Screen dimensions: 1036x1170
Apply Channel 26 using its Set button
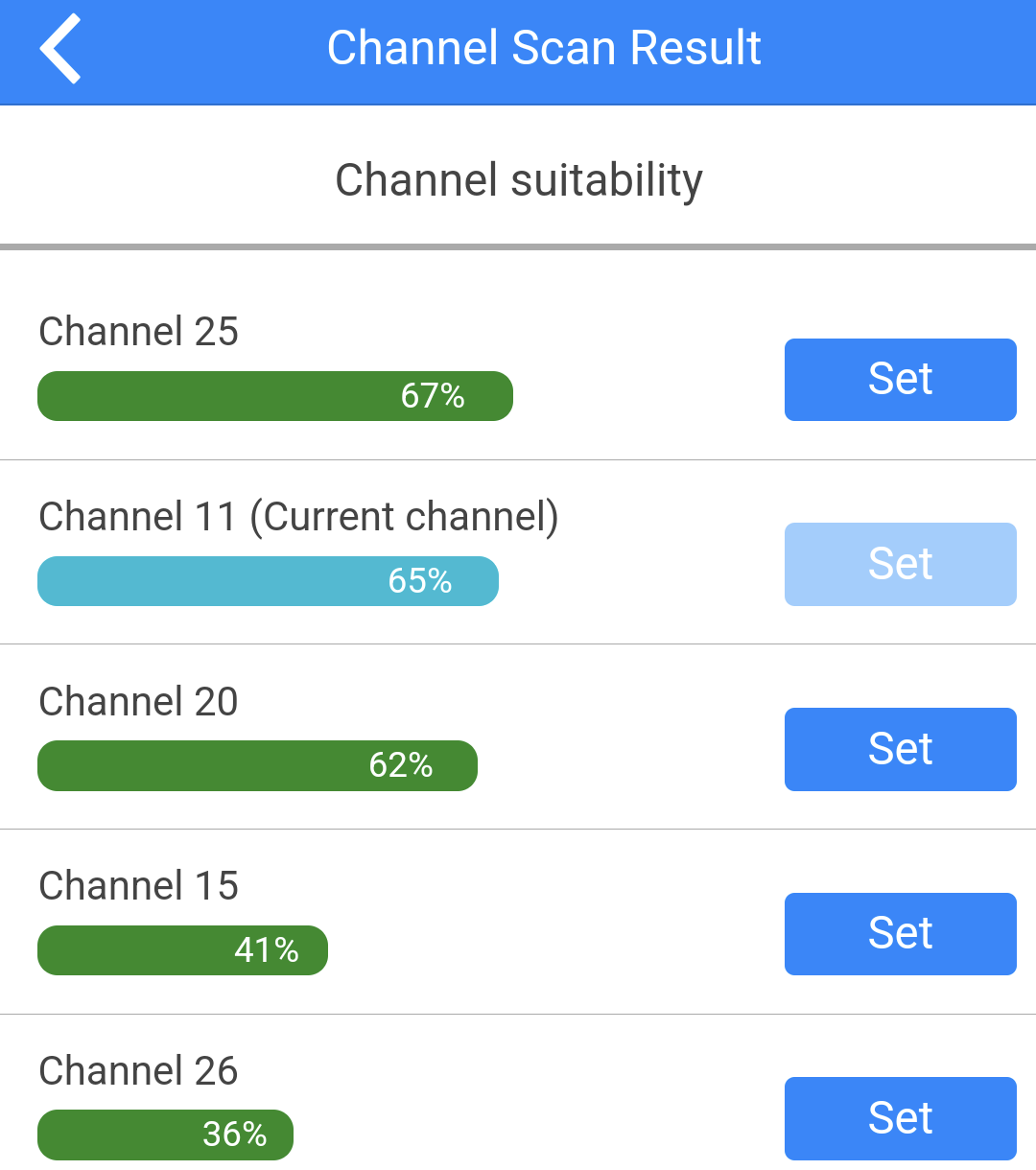(900, 1118)
